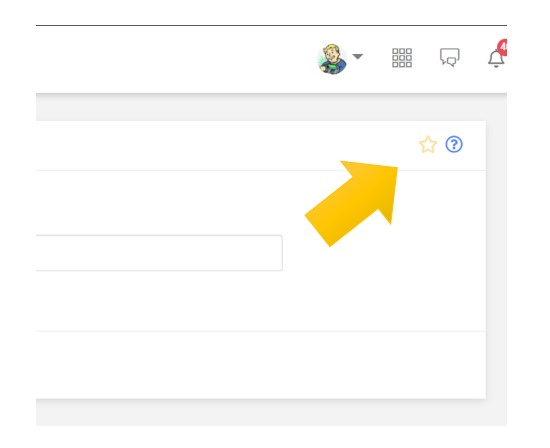Open the chat messages icon

(450, 57)
